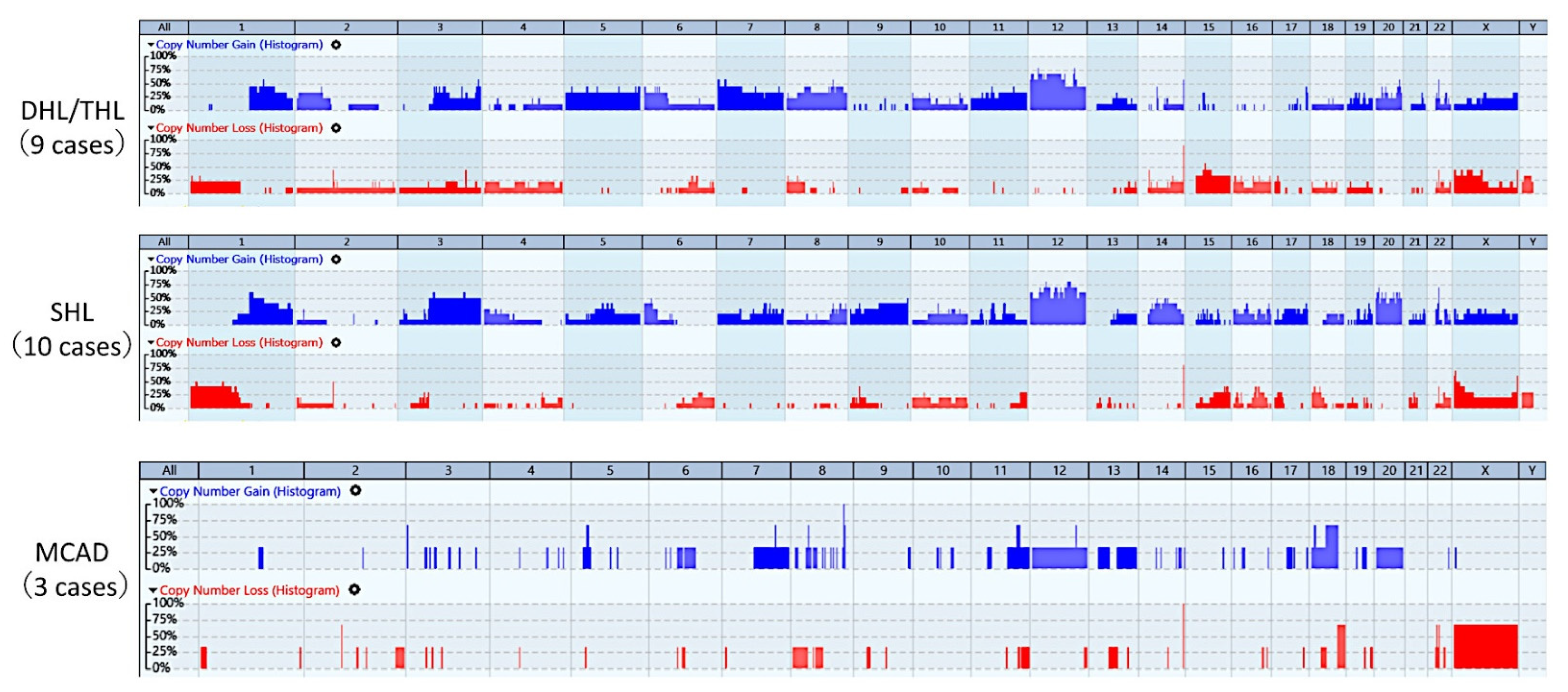Collapse DHL/THL Copy Number Gain histogram track

150,44
